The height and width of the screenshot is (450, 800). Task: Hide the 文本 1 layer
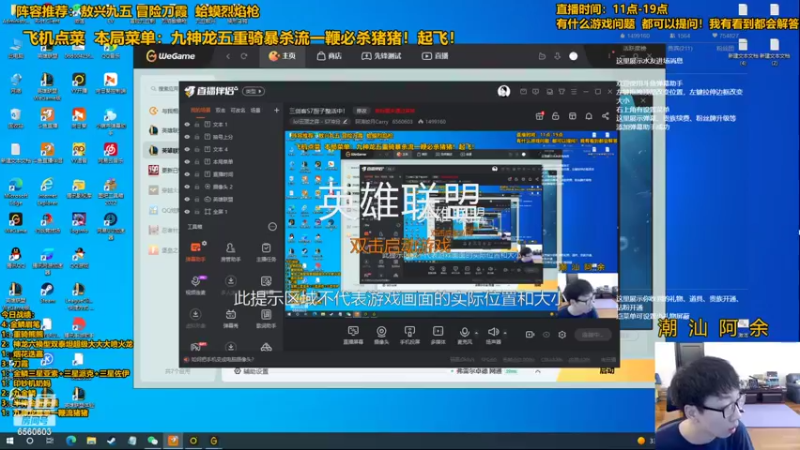[187, 124]
